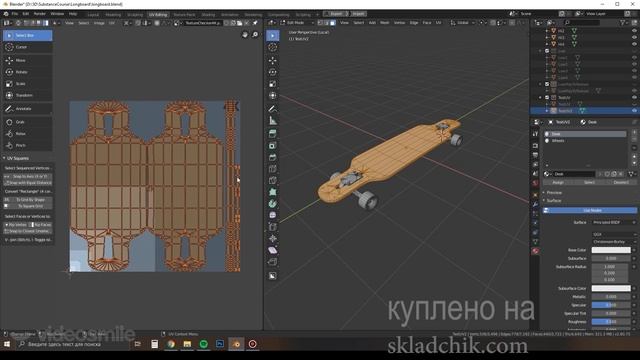Open the Render menu
This screenshot has height=360, width=640.
[40, 14]
